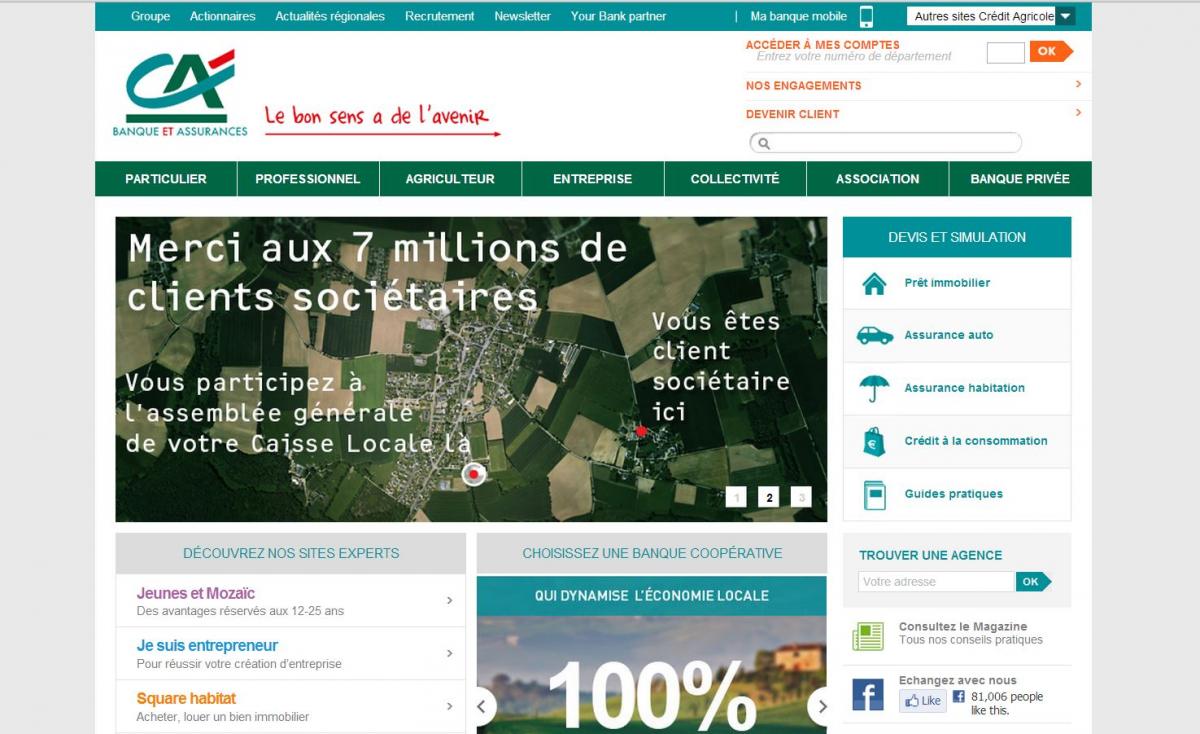Click Assurance auto text link
The image size is (1200, 734).
point(949,336)
